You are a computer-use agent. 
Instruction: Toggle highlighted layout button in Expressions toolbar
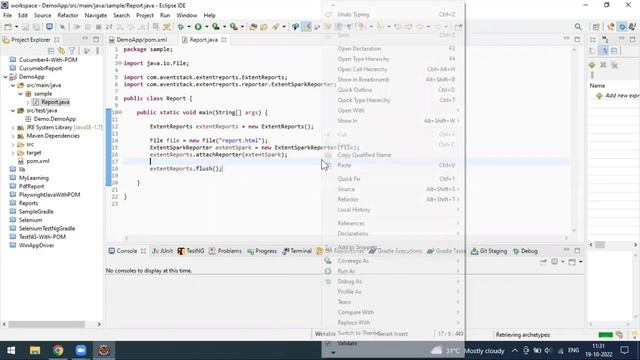pyautogui.click(x=603, y=51)
